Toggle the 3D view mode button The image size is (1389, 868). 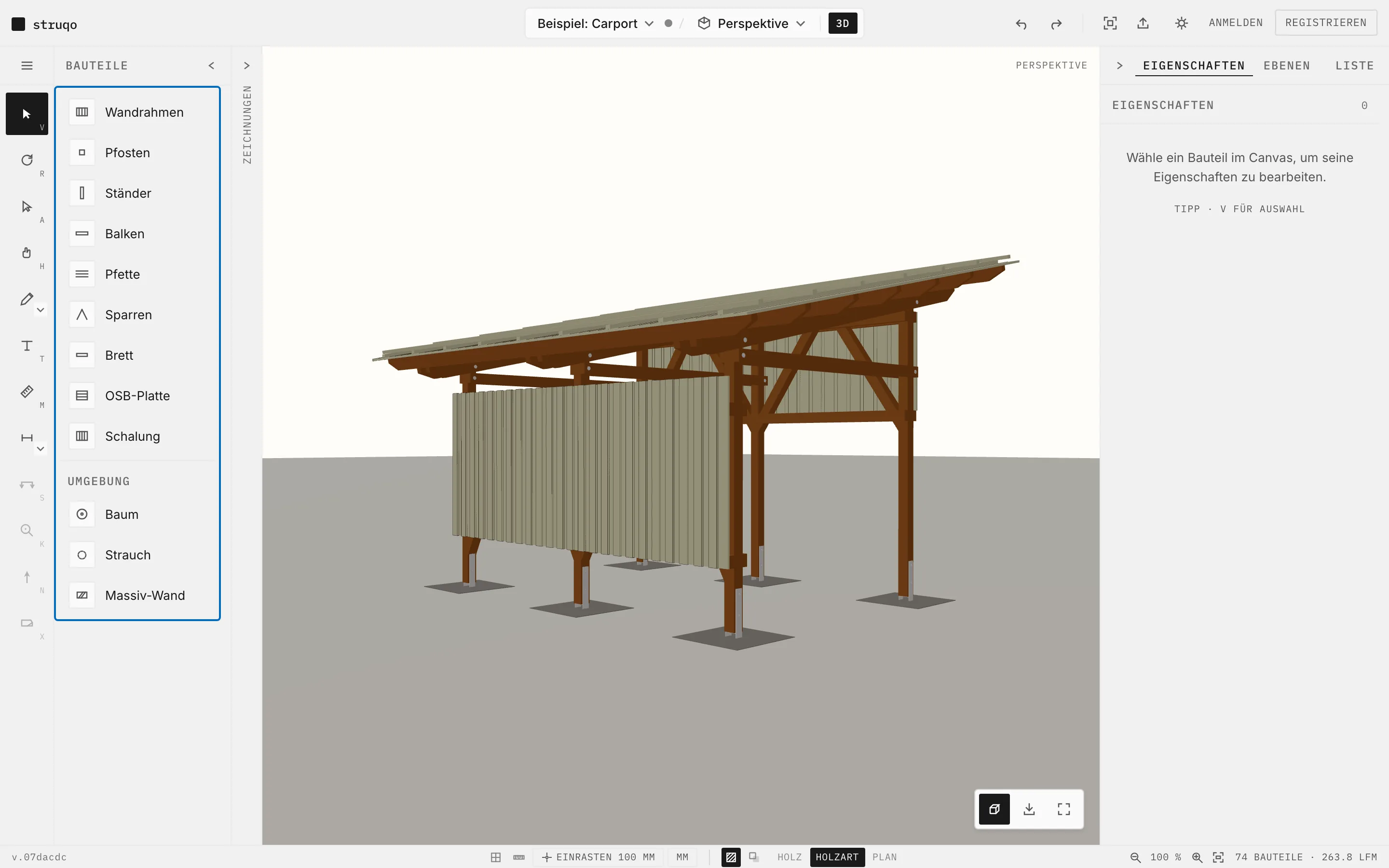[842, 24]
